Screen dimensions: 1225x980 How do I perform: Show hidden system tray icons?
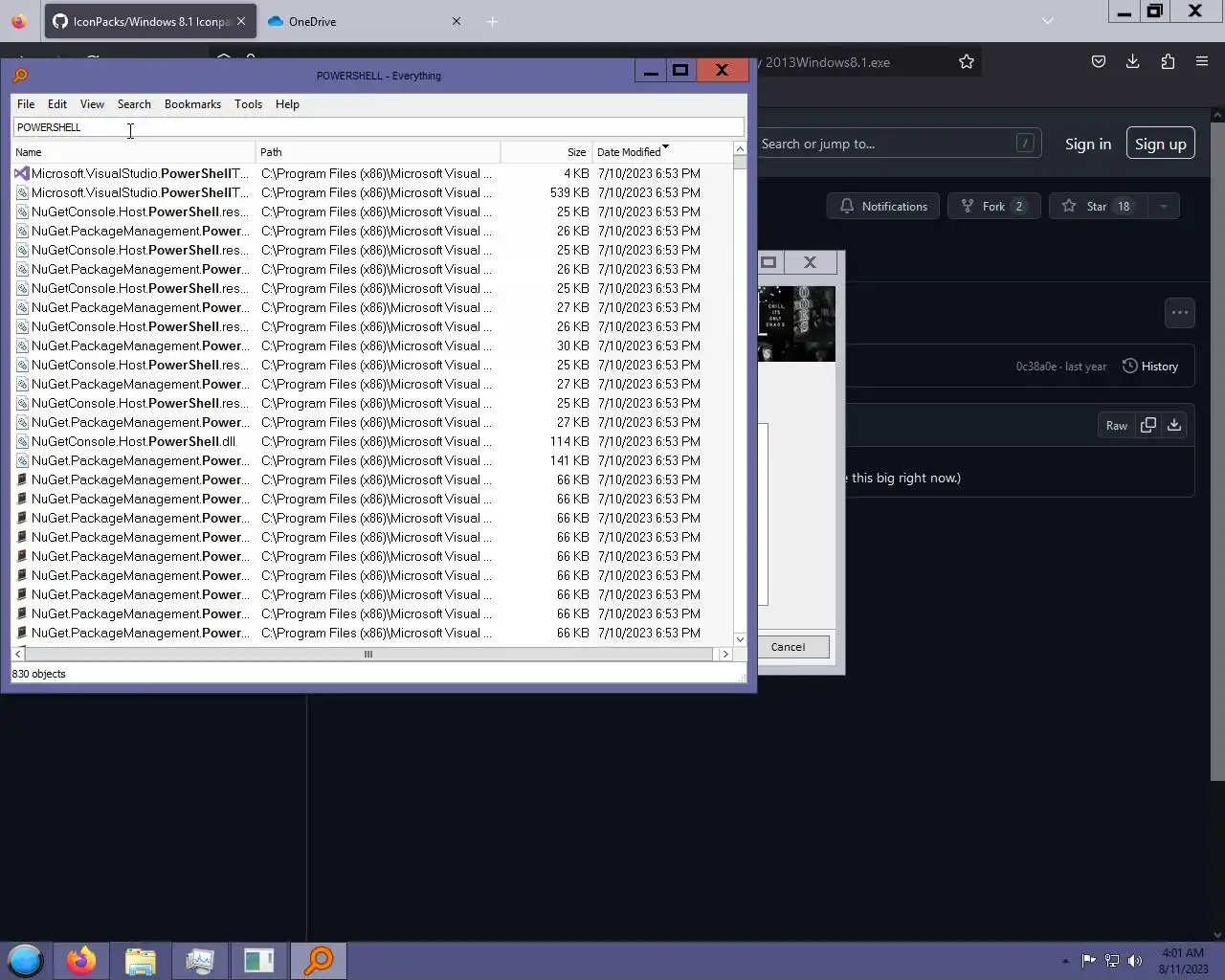pos(1065,961)
